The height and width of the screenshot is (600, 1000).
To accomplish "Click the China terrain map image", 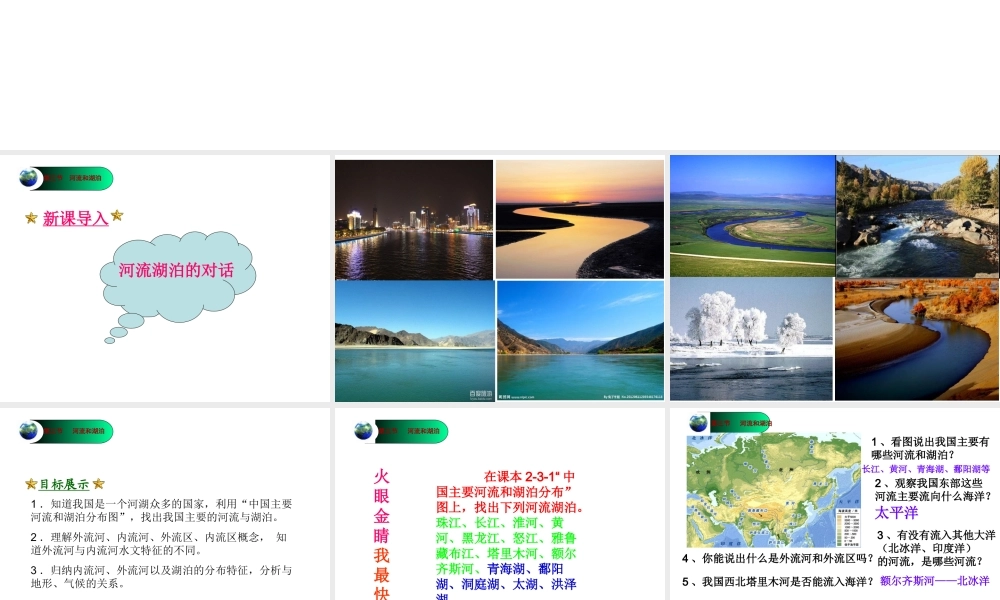I will coord(774,490).
